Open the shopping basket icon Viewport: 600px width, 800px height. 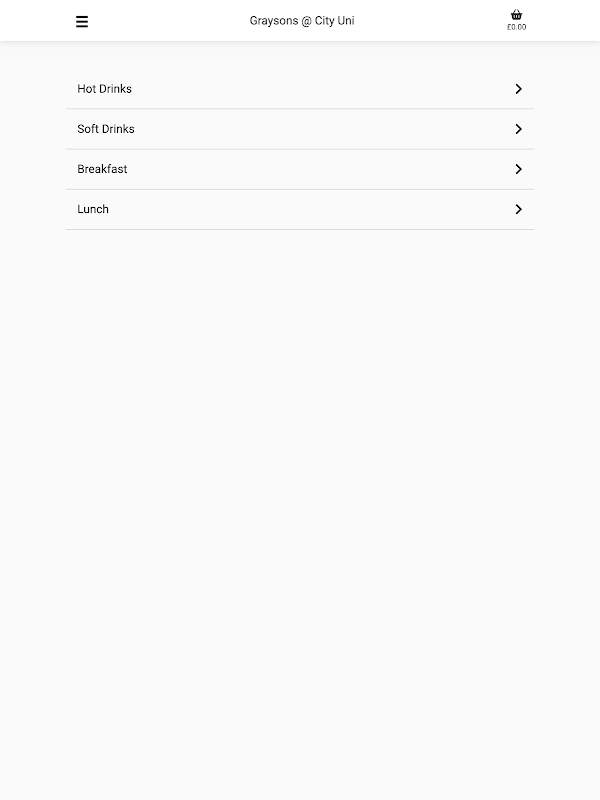pos(516,15)
